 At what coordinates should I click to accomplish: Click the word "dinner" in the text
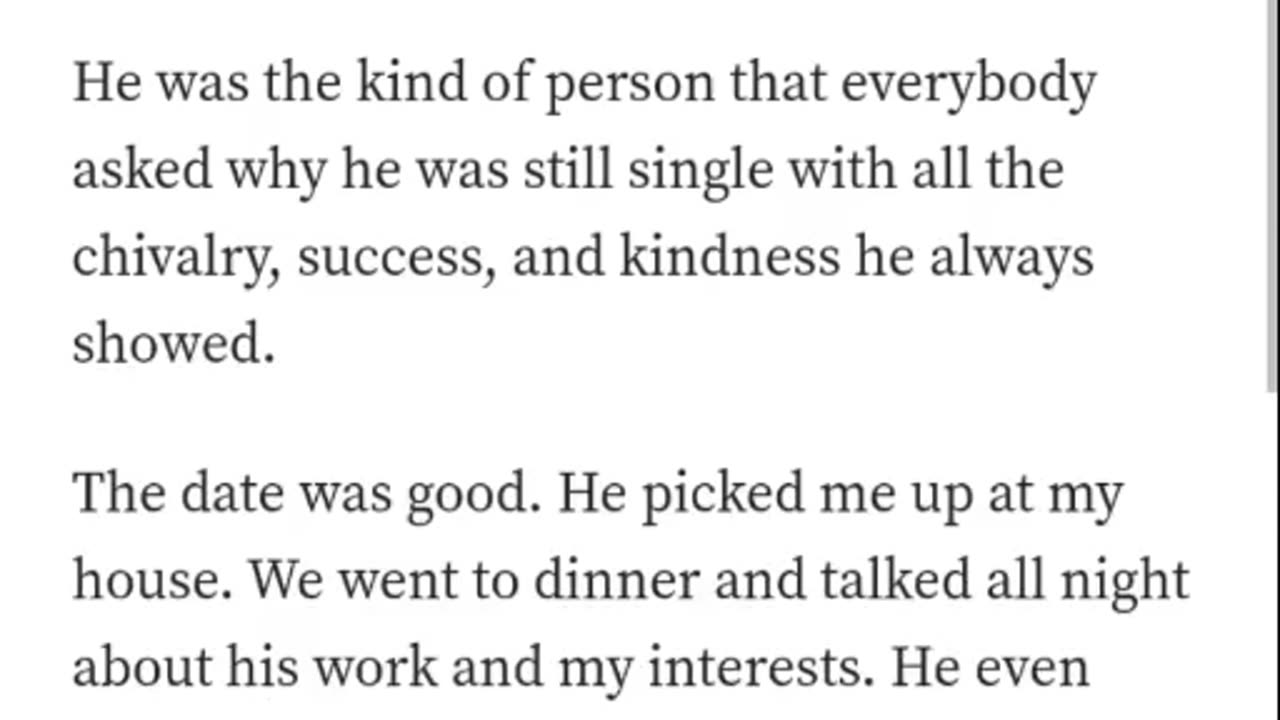[x=616, y=580]
